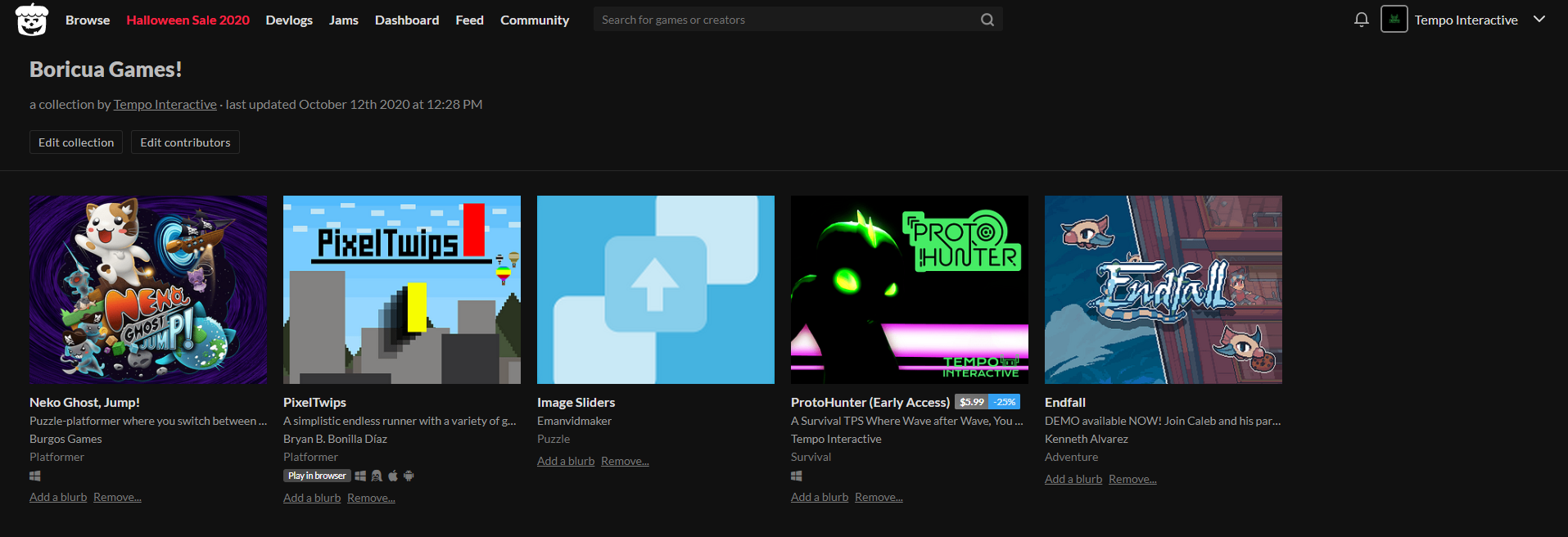Expand the account dropdown arrow

tap(1539, 19)
